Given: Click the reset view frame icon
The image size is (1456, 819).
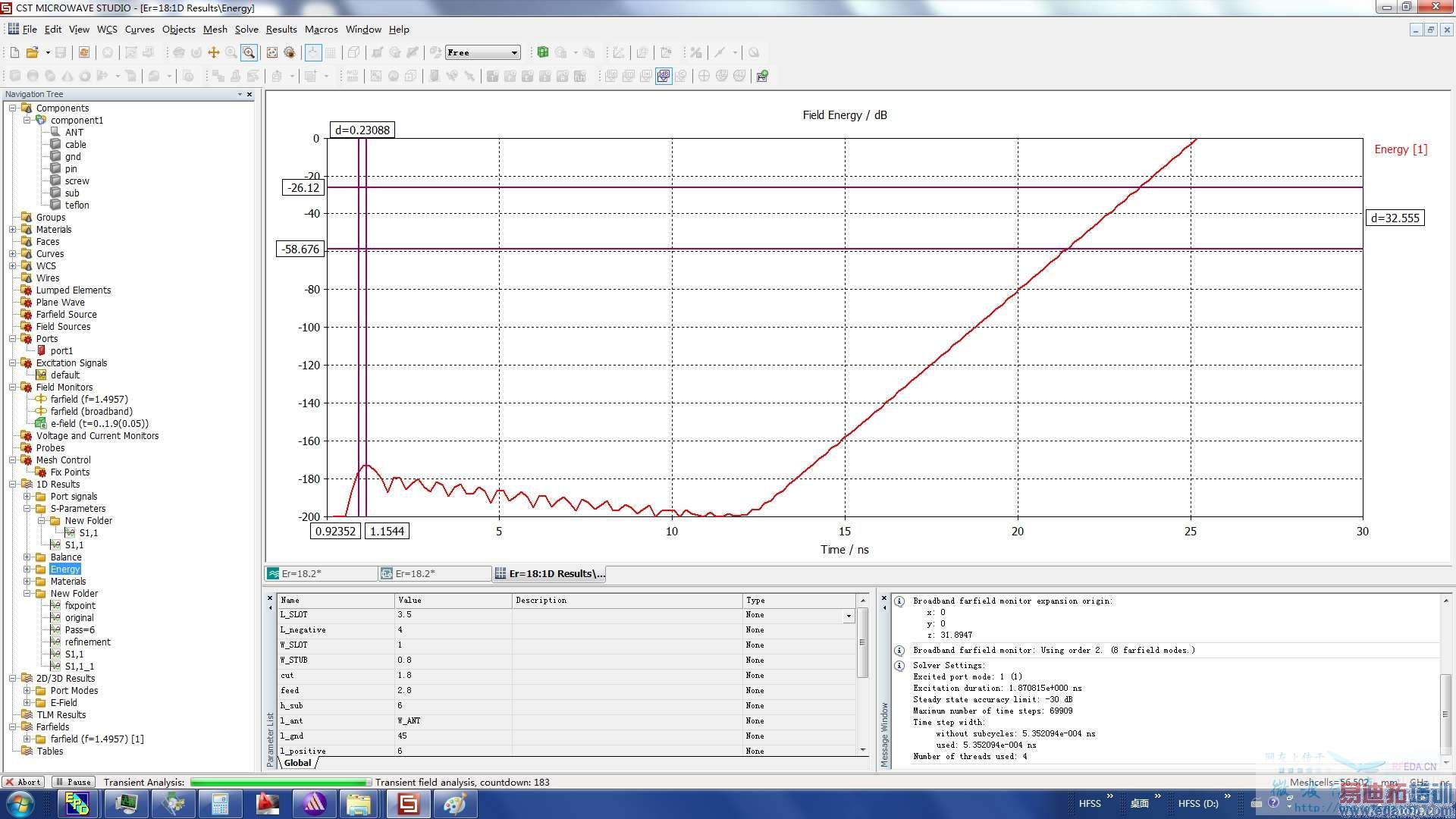Looking at the screenshot, I should point(272,52).
